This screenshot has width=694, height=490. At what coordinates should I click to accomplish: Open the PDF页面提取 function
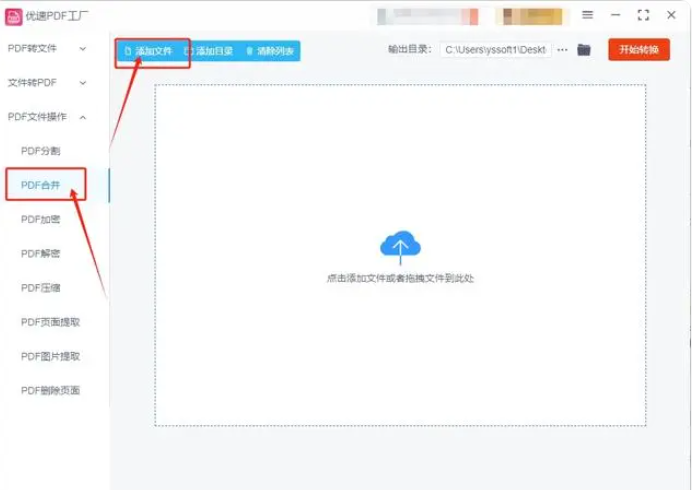pos(50,322)
